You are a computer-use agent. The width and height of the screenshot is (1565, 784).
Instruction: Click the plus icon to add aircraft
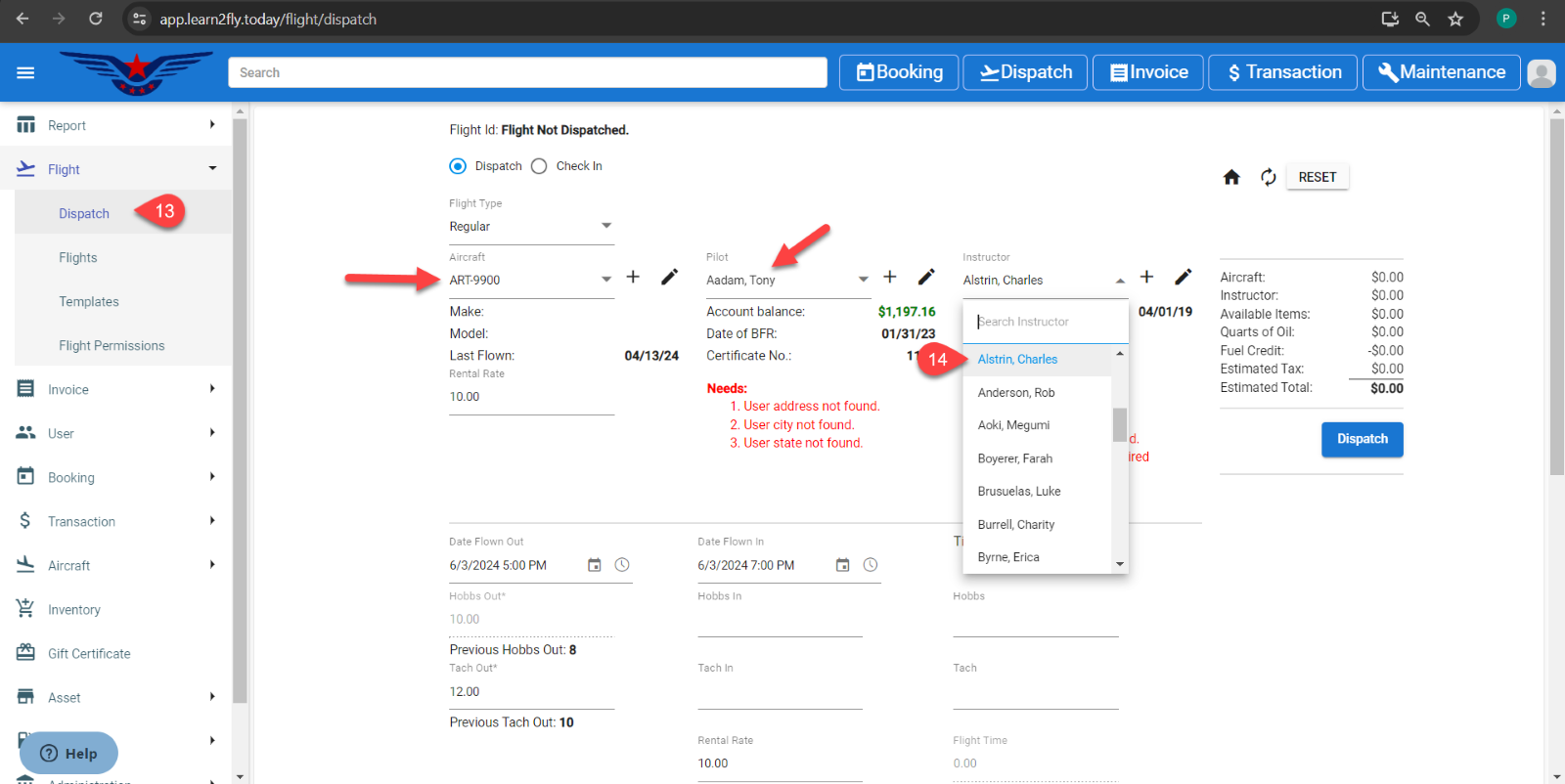coord(633,277)
